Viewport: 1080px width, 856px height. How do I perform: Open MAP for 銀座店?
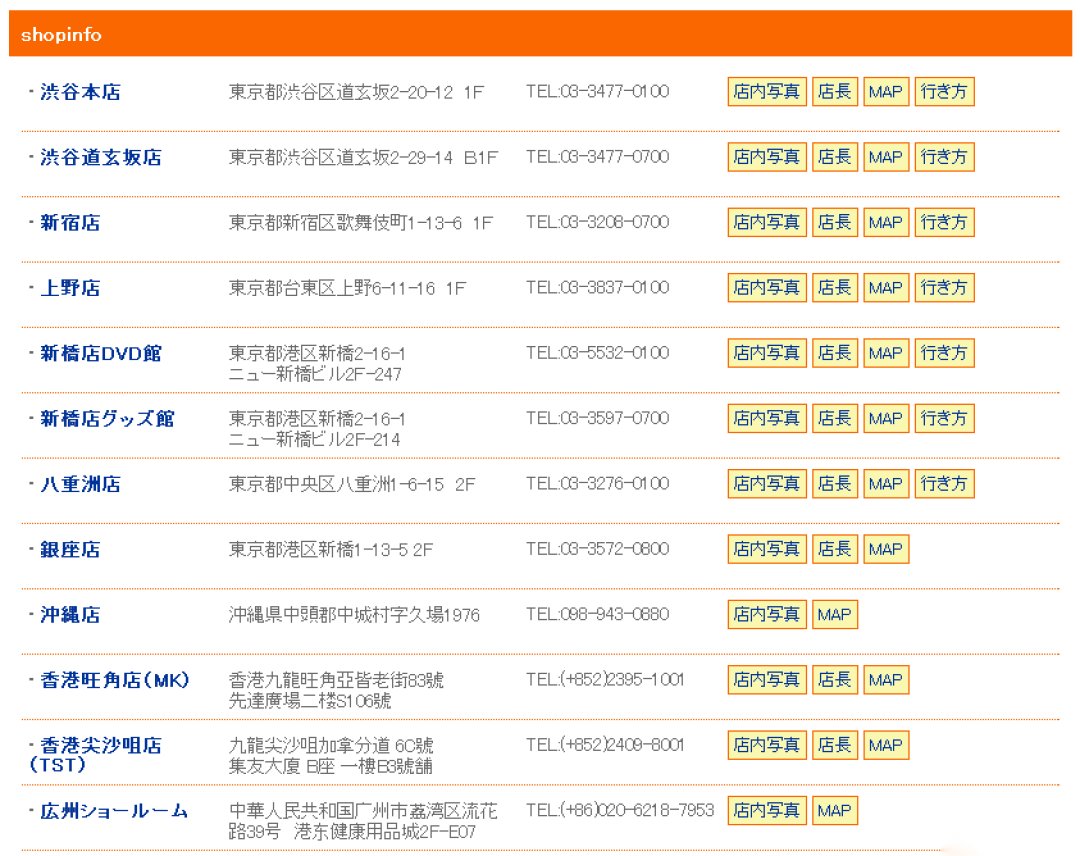(x=886, y=549)
